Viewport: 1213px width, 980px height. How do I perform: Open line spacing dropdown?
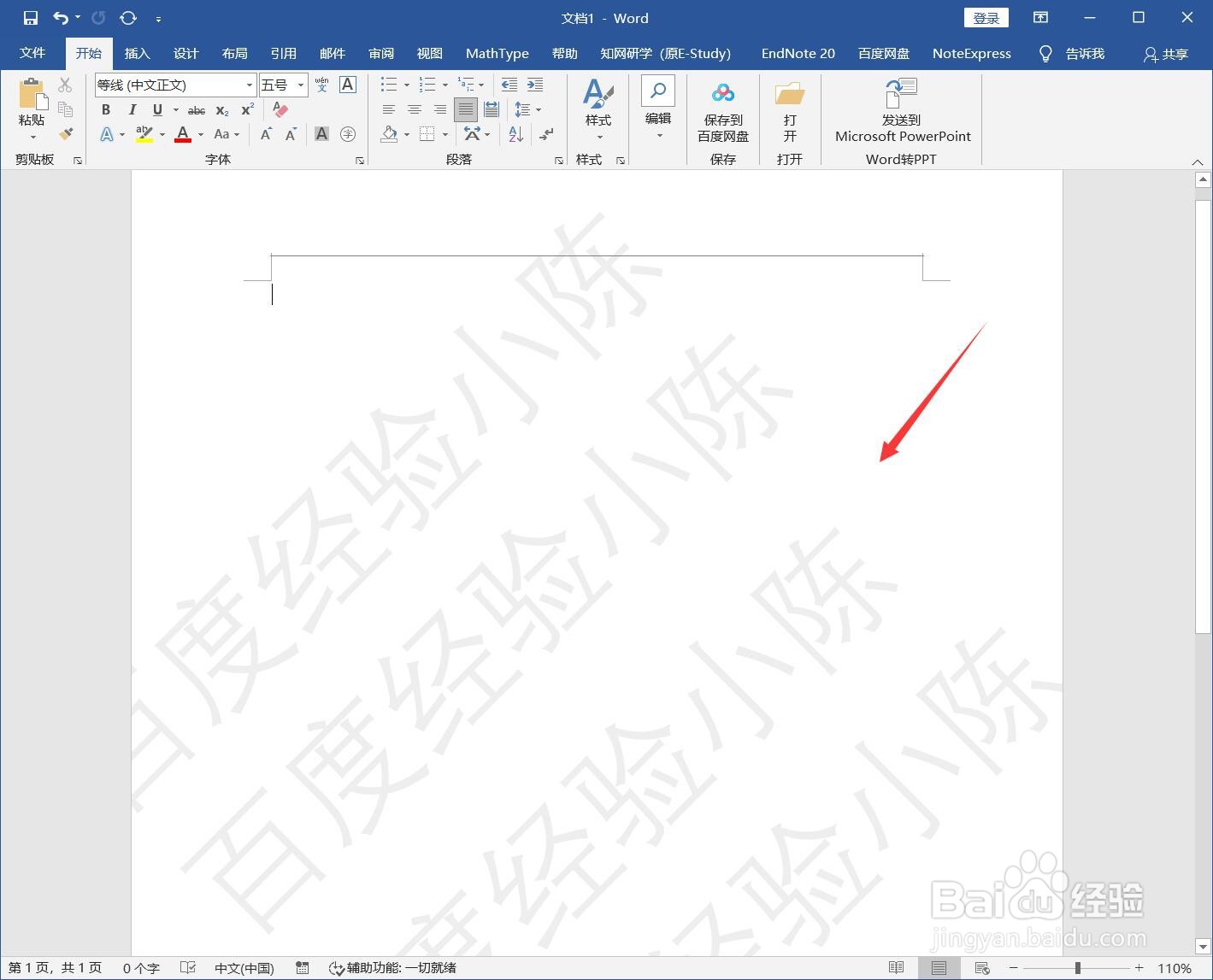pyautogui.click(x=528, y=109)
